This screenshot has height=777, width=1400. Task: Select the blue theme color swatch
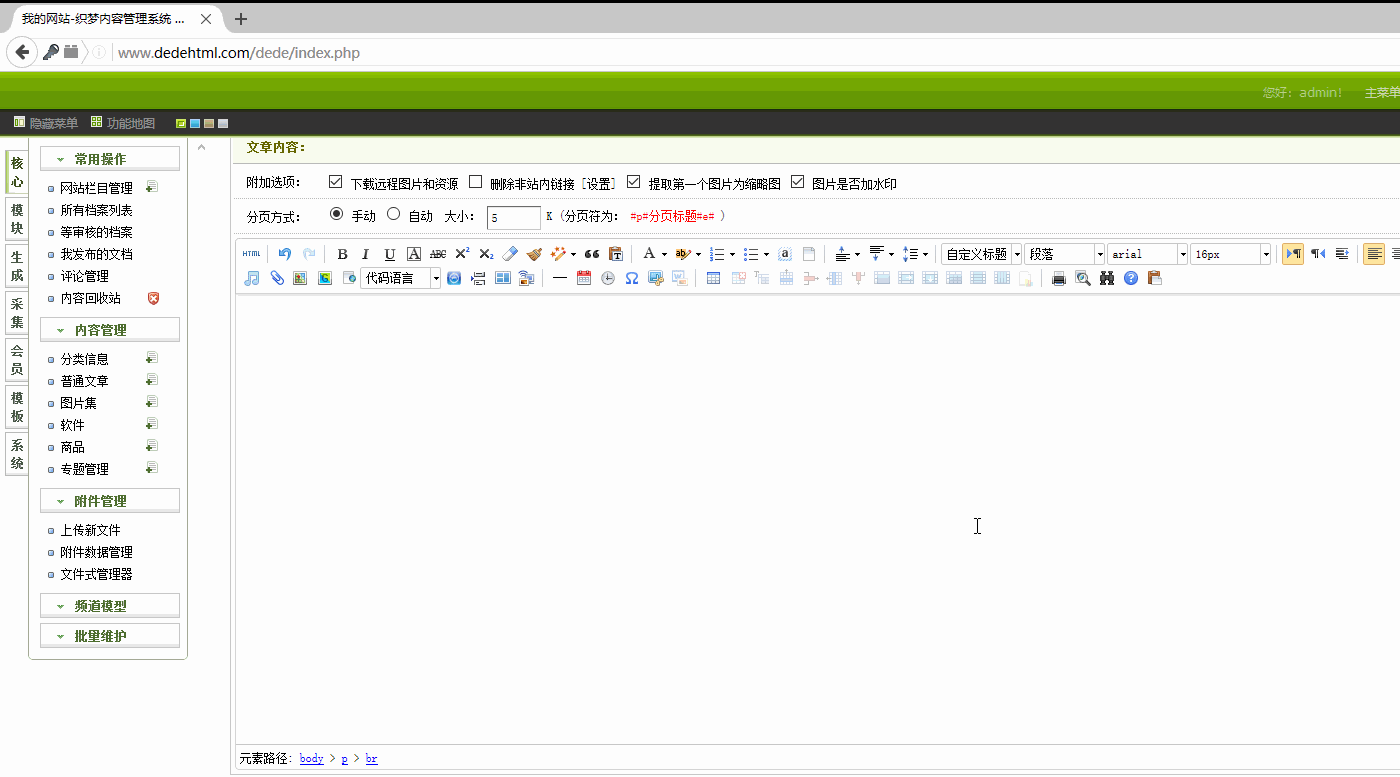pyautogui.click(x=195, y=124)
